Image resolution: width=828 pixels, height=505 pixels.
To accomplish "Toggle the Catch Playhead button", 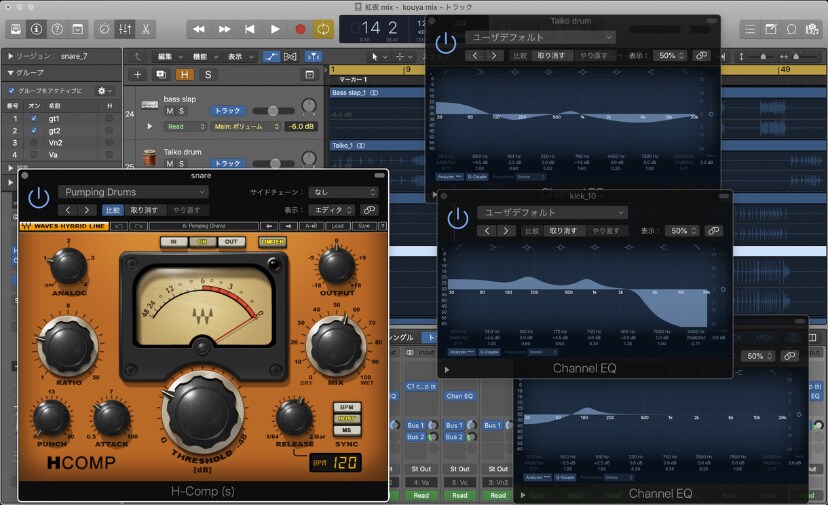I will point(313,57).
